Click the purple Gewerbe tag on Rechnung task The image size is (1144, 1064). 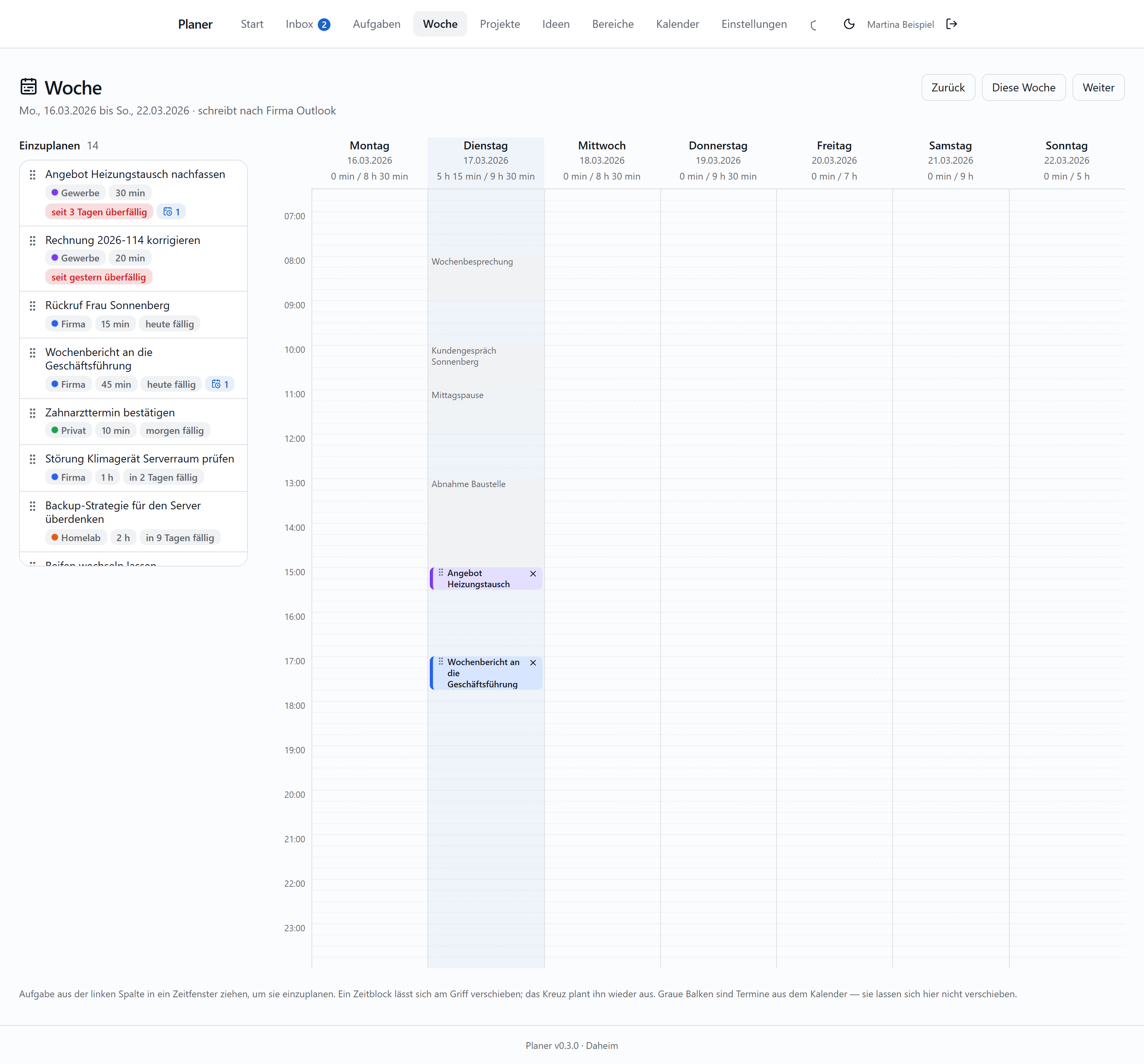pyautogui.click(x=75, y=258)
